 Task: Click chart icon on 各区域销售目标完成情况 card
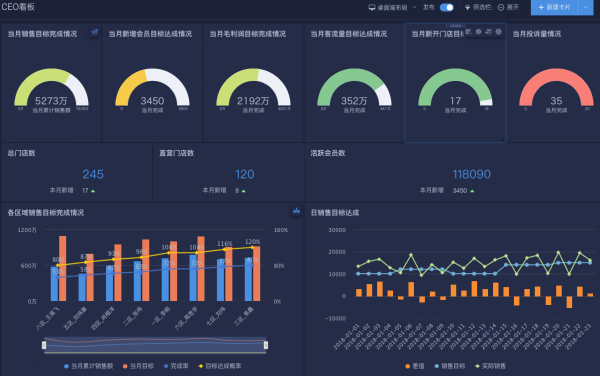(296, 211)
